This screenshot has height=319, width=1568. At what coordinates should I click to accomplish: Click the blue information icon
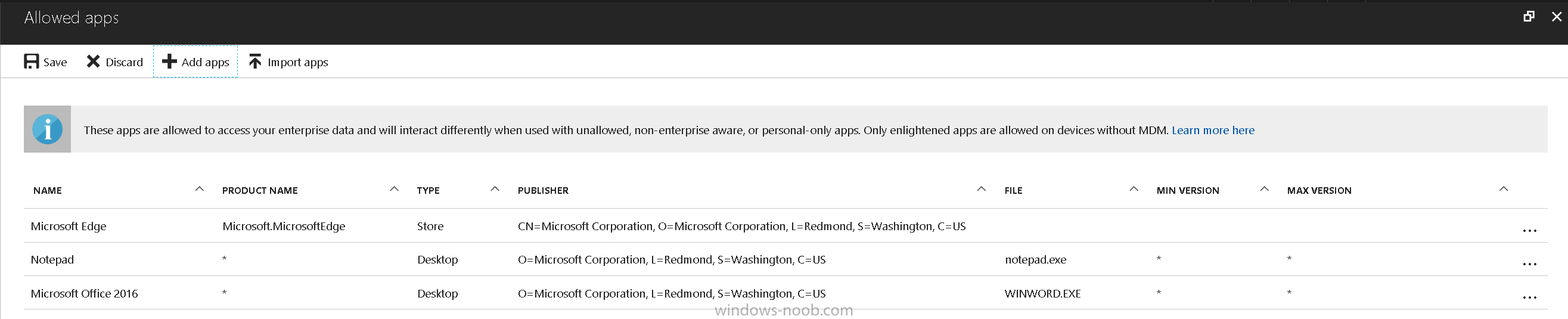pos(48,129)
